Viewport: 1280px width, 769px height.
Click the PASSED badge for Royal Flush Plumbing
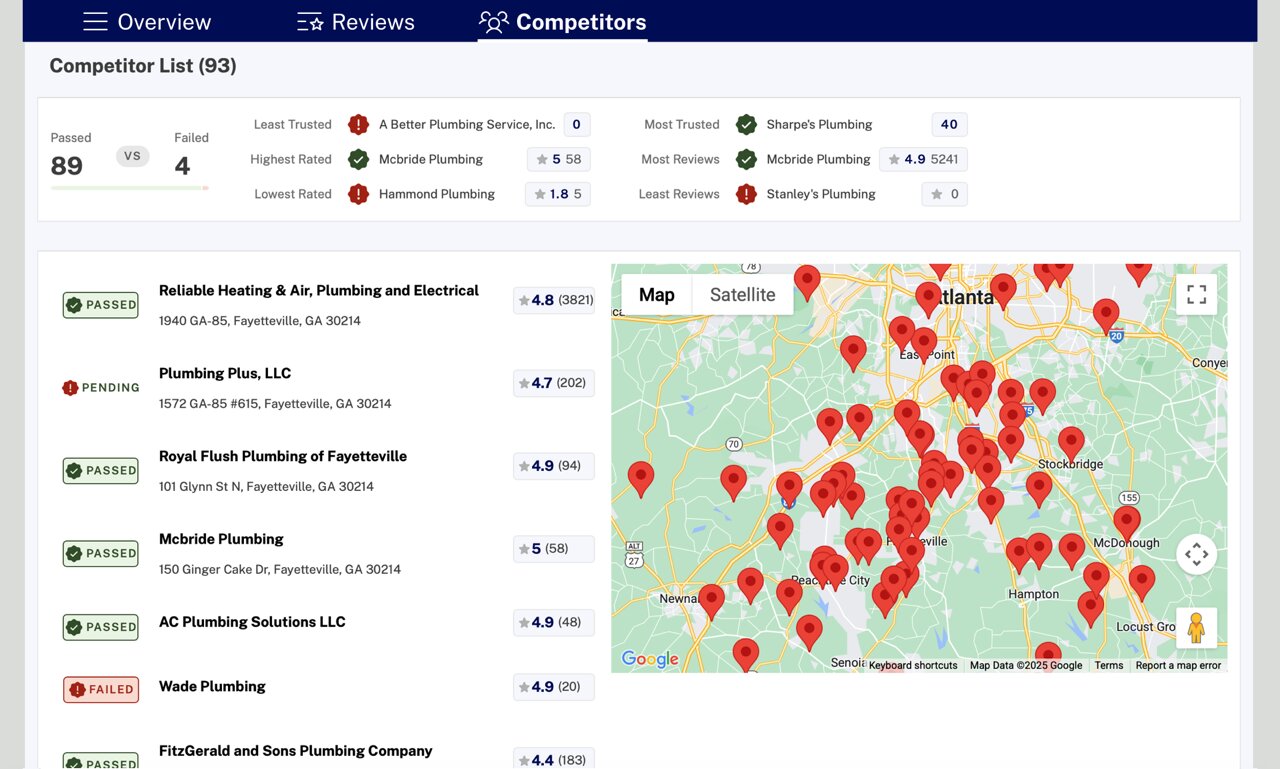pos(101,470)
